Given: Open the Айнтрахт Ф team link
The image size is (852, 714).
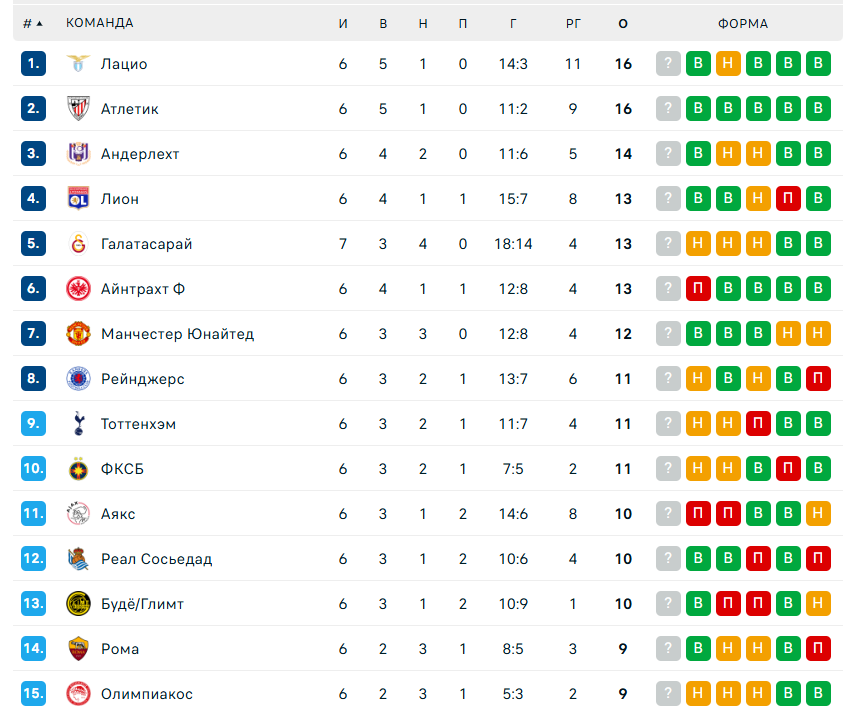Looking at the screenshot, I should (x=143, y=289).
